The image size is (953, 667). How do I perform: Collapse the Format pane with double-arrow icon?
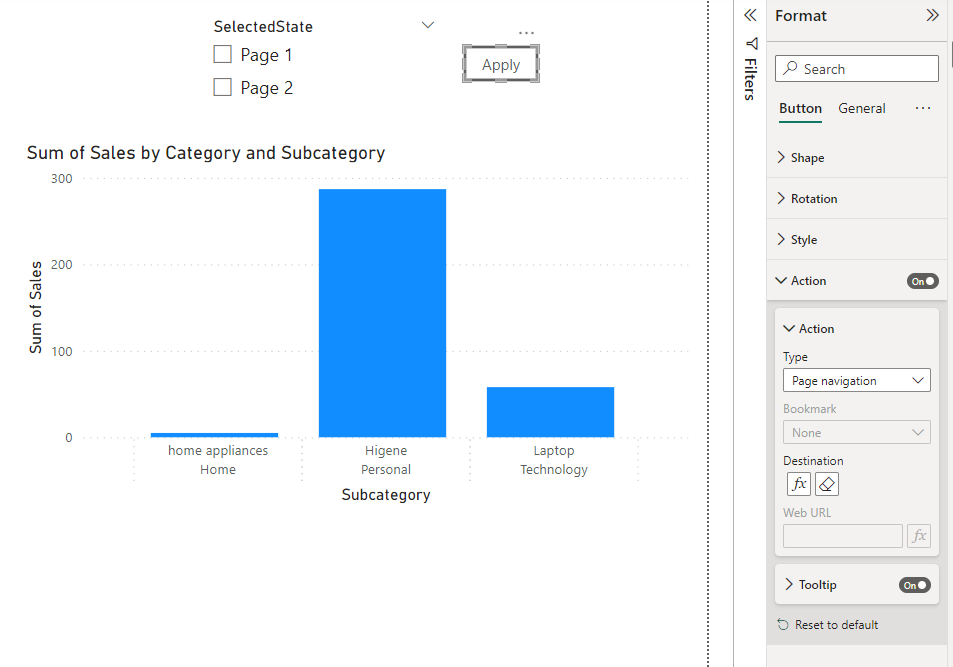pyautogui.click(x=932, y=15)
